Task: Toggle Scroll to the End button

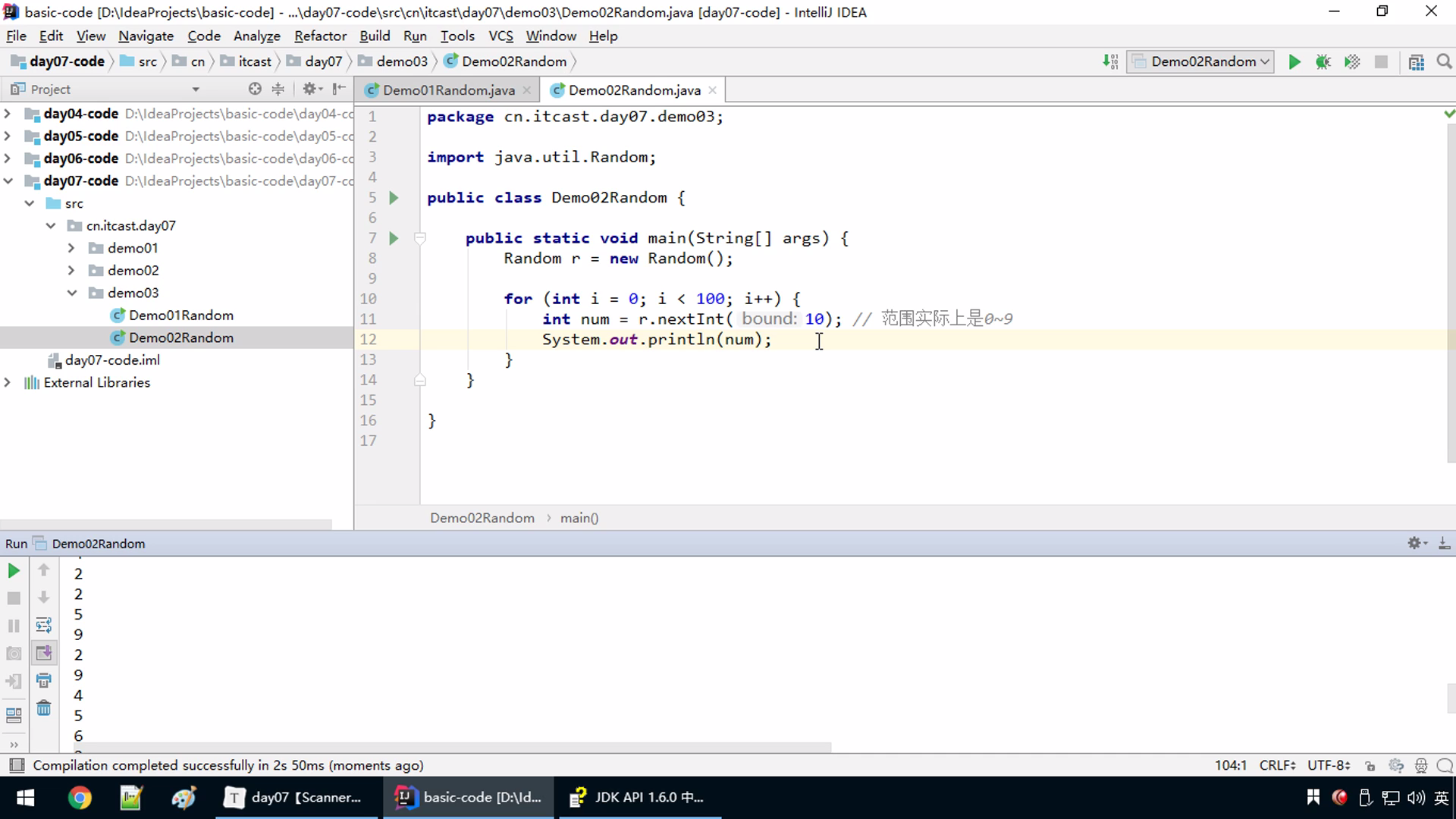Action: click(x=44, y=653)
